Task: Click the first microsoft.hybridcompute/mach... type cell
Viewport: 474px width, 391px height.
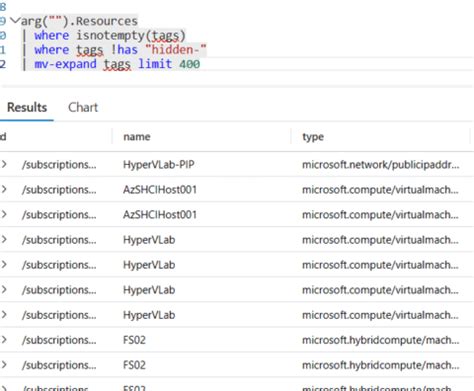Action: [x=381, y=340]
